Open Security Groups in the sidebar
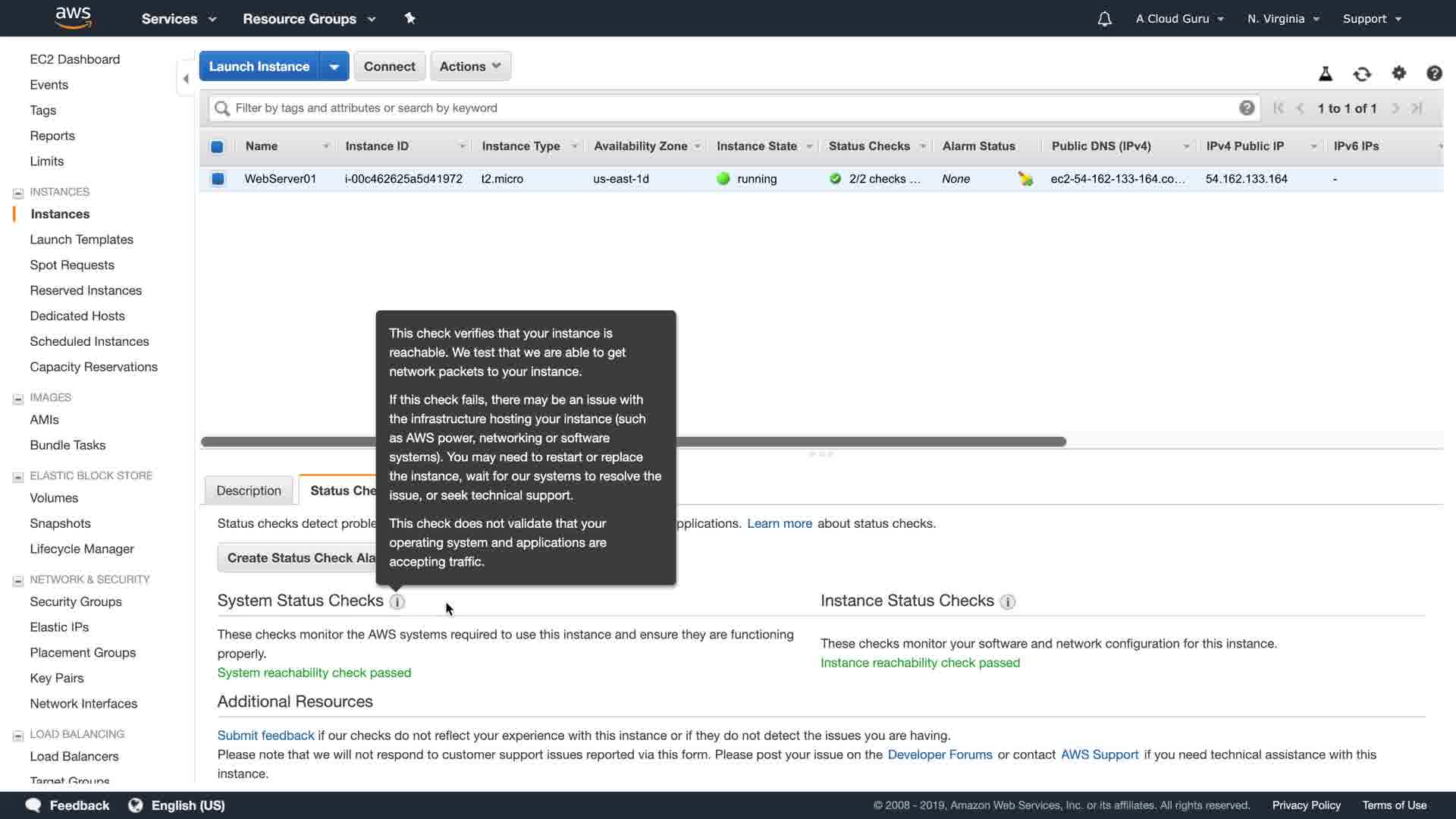 [76, 601]
